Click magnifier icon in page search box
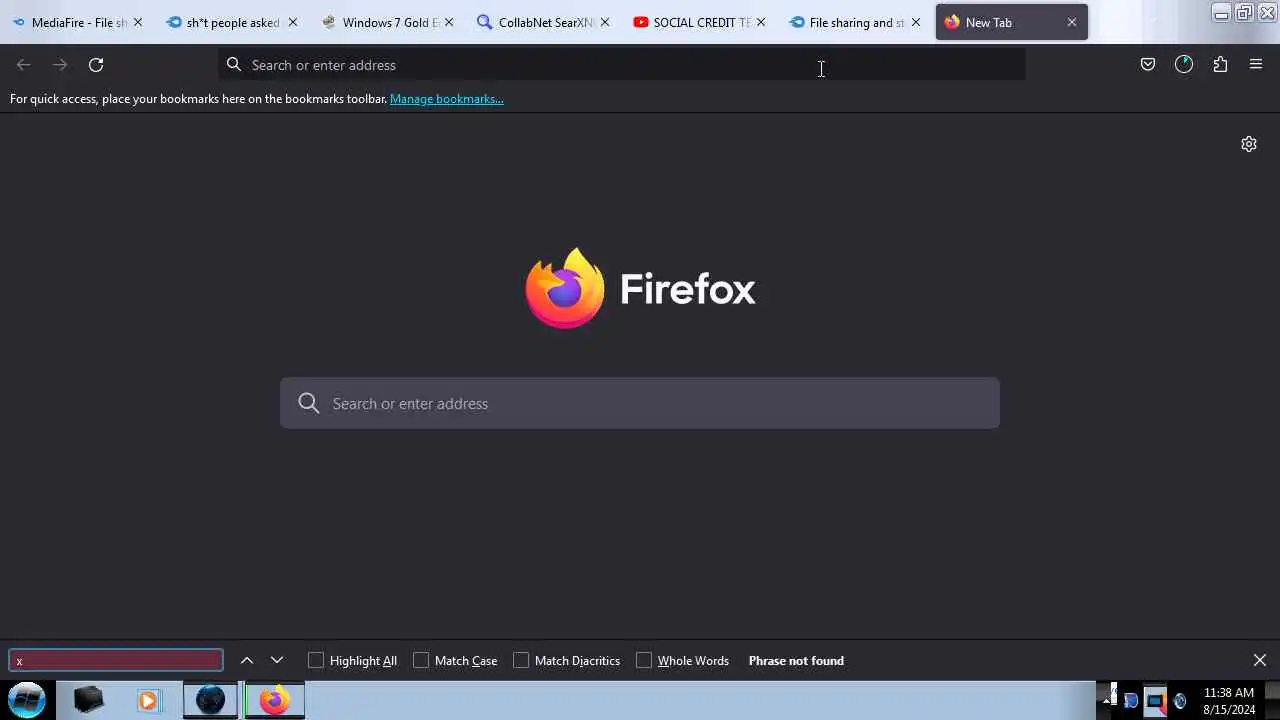The image size is (1280, 720). click(309, 403)
